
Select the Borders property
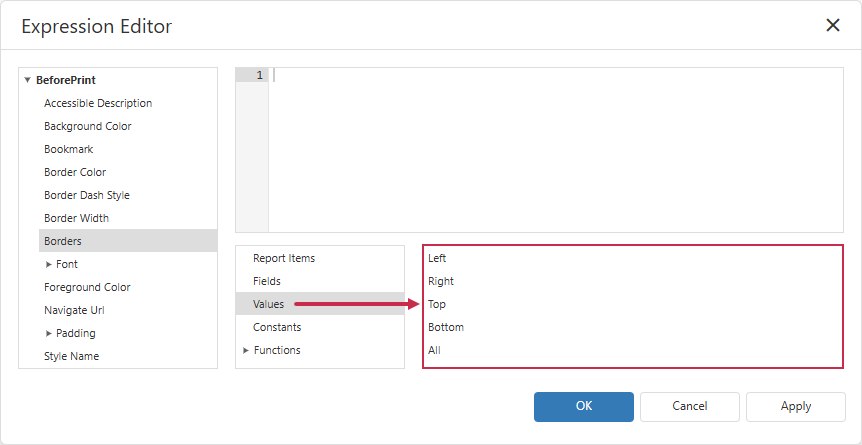128,241
